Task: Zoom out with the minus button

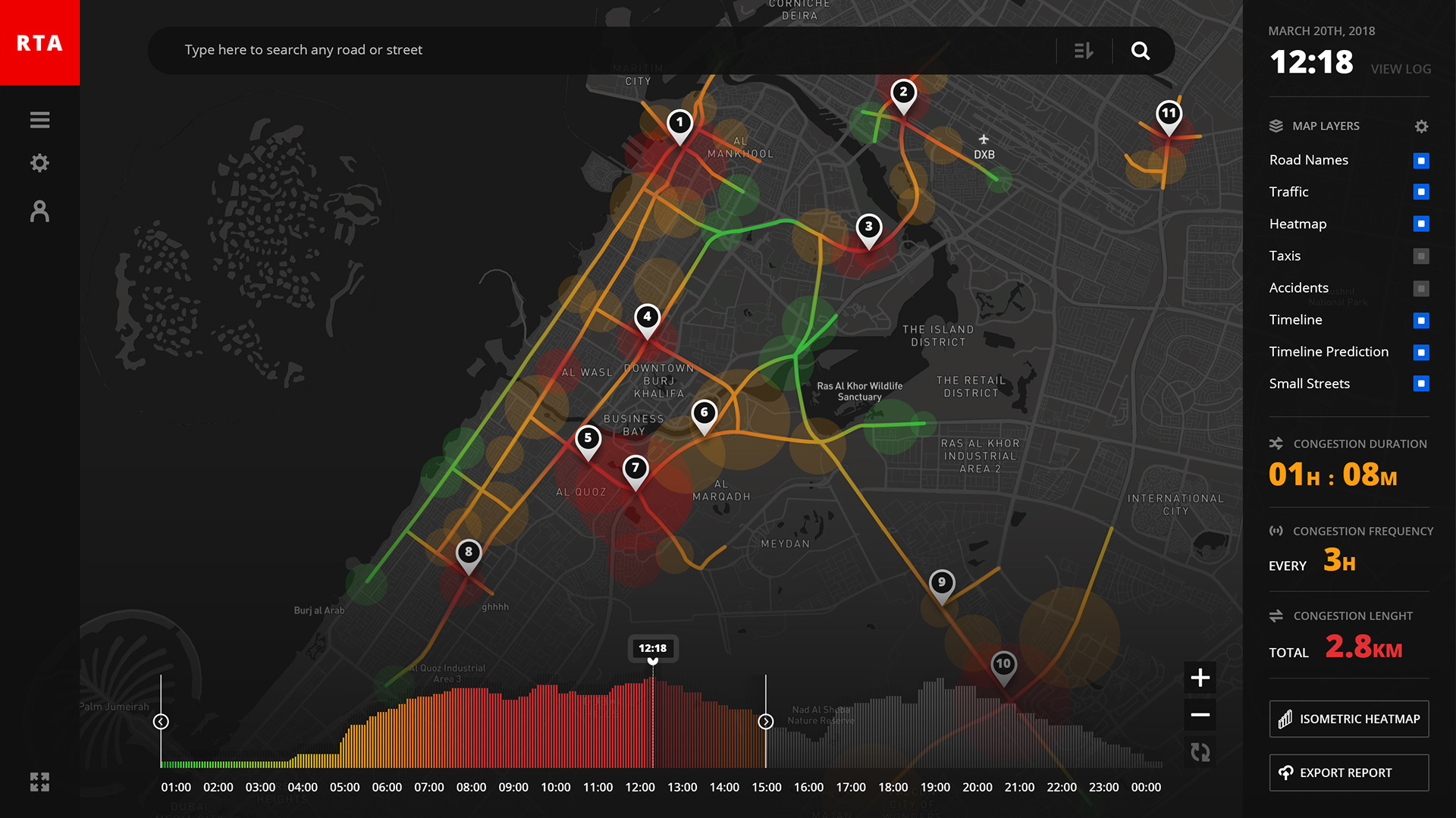Action: tap(1200, 715)
